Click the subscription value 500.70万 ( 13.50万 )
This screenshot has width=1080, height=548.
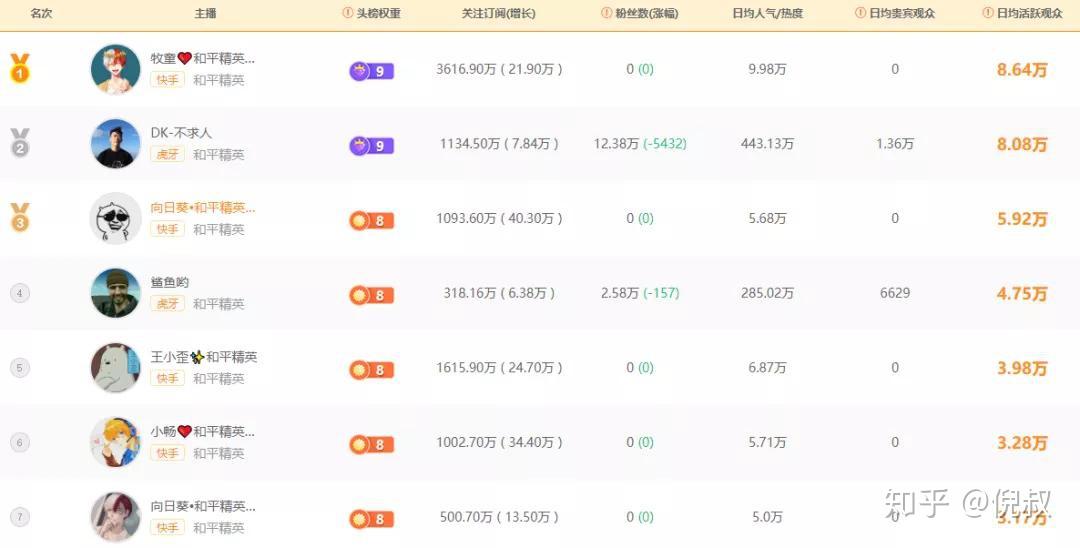coord(499,516)
